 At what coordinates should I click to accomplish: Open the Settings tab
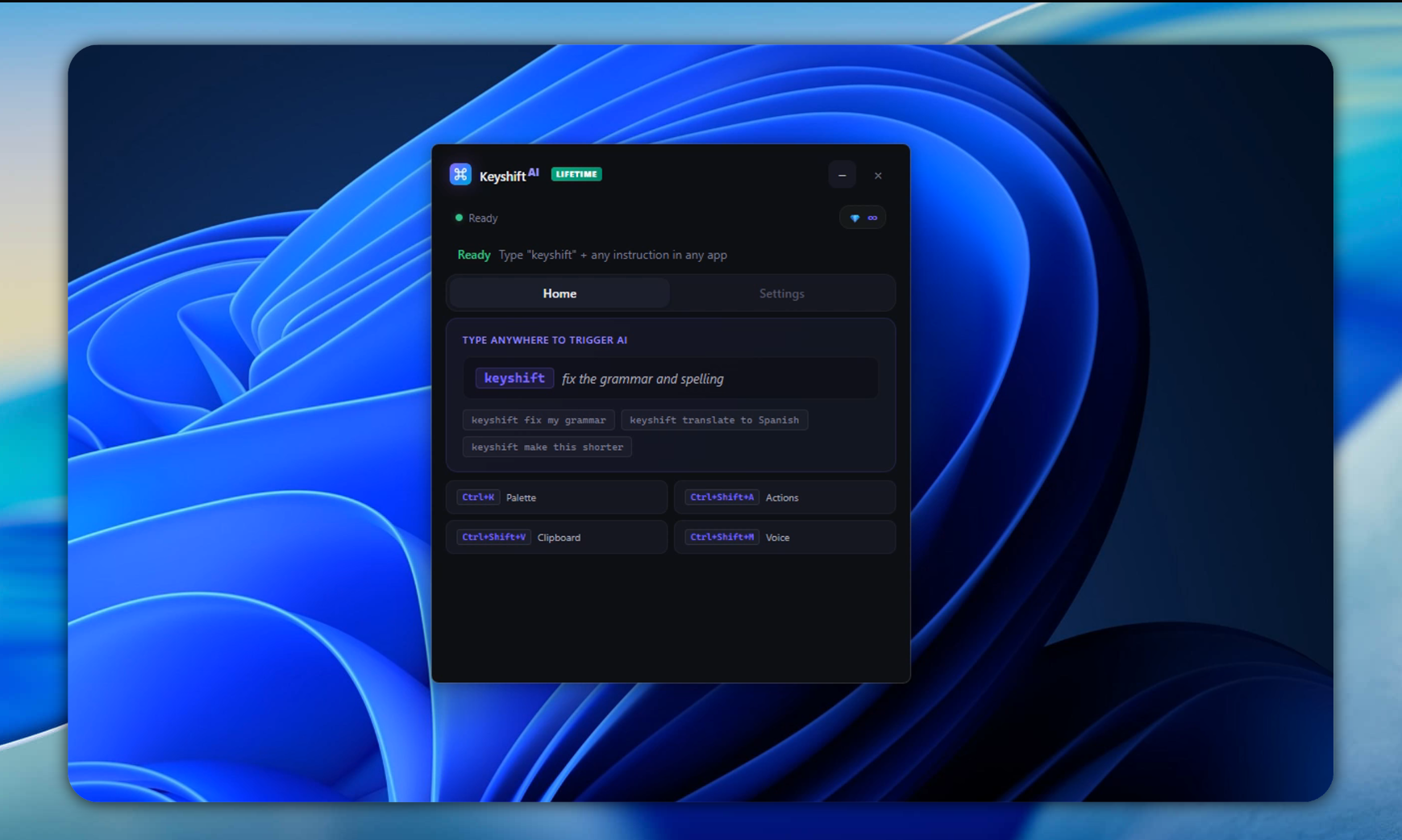782,293
